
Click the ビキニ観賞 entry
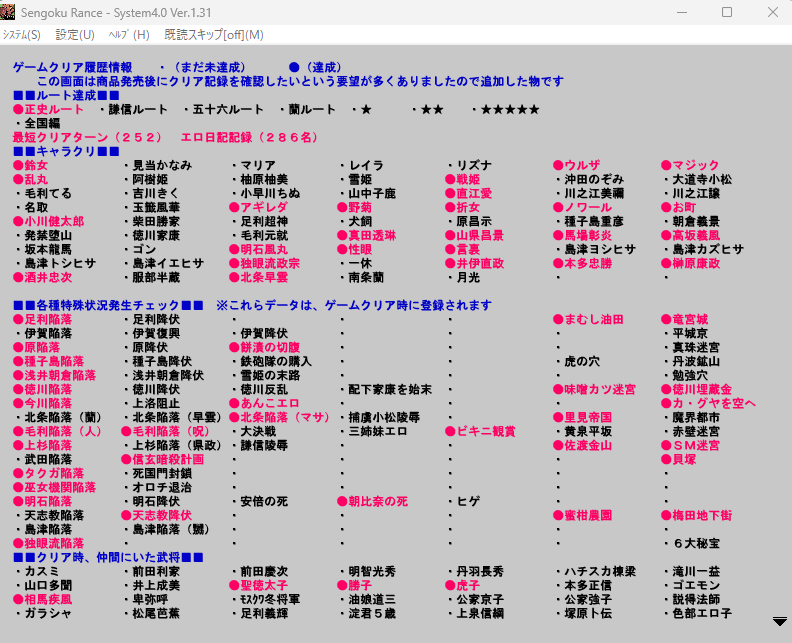click(480, 431)
